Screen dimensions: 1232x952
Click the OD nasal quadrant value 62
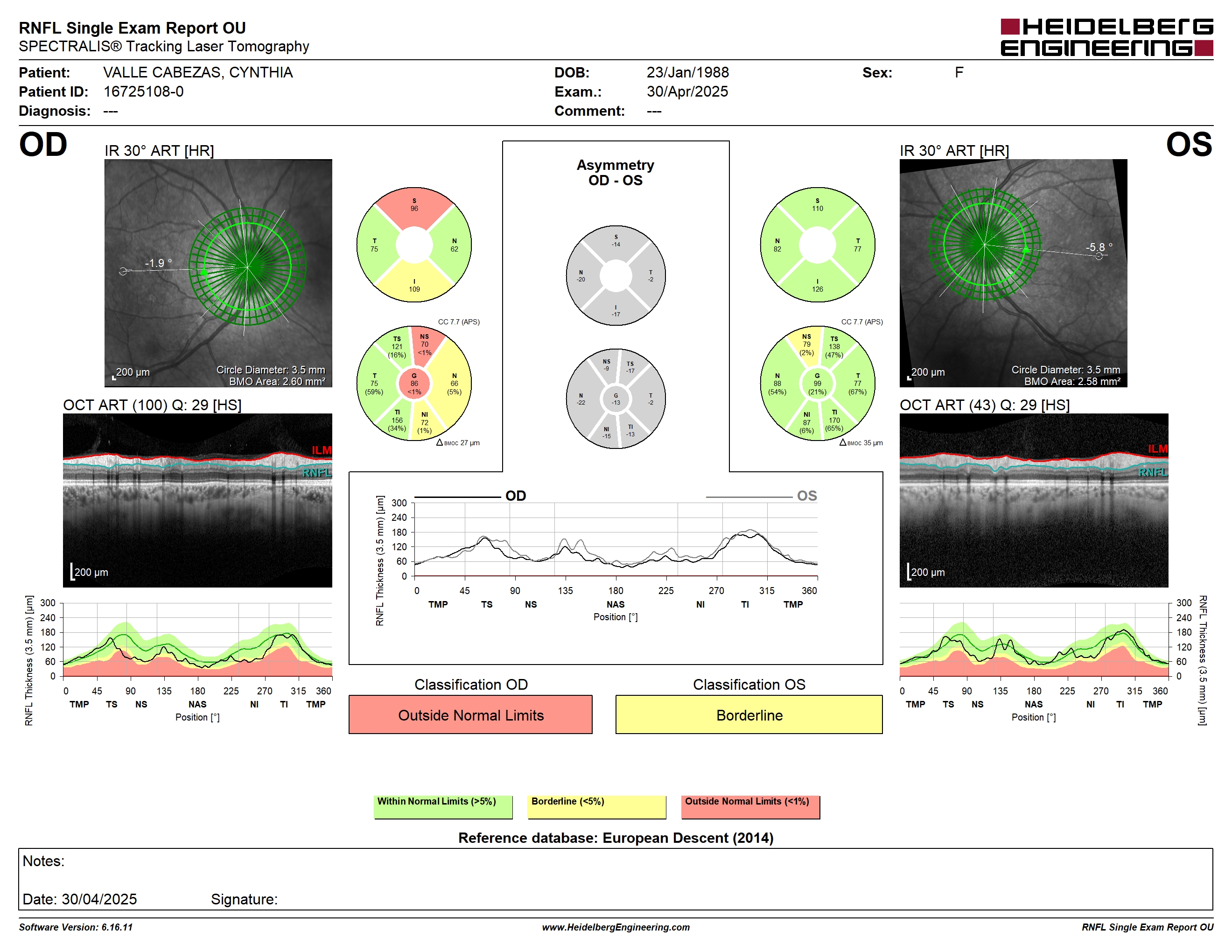pos(454,249)
